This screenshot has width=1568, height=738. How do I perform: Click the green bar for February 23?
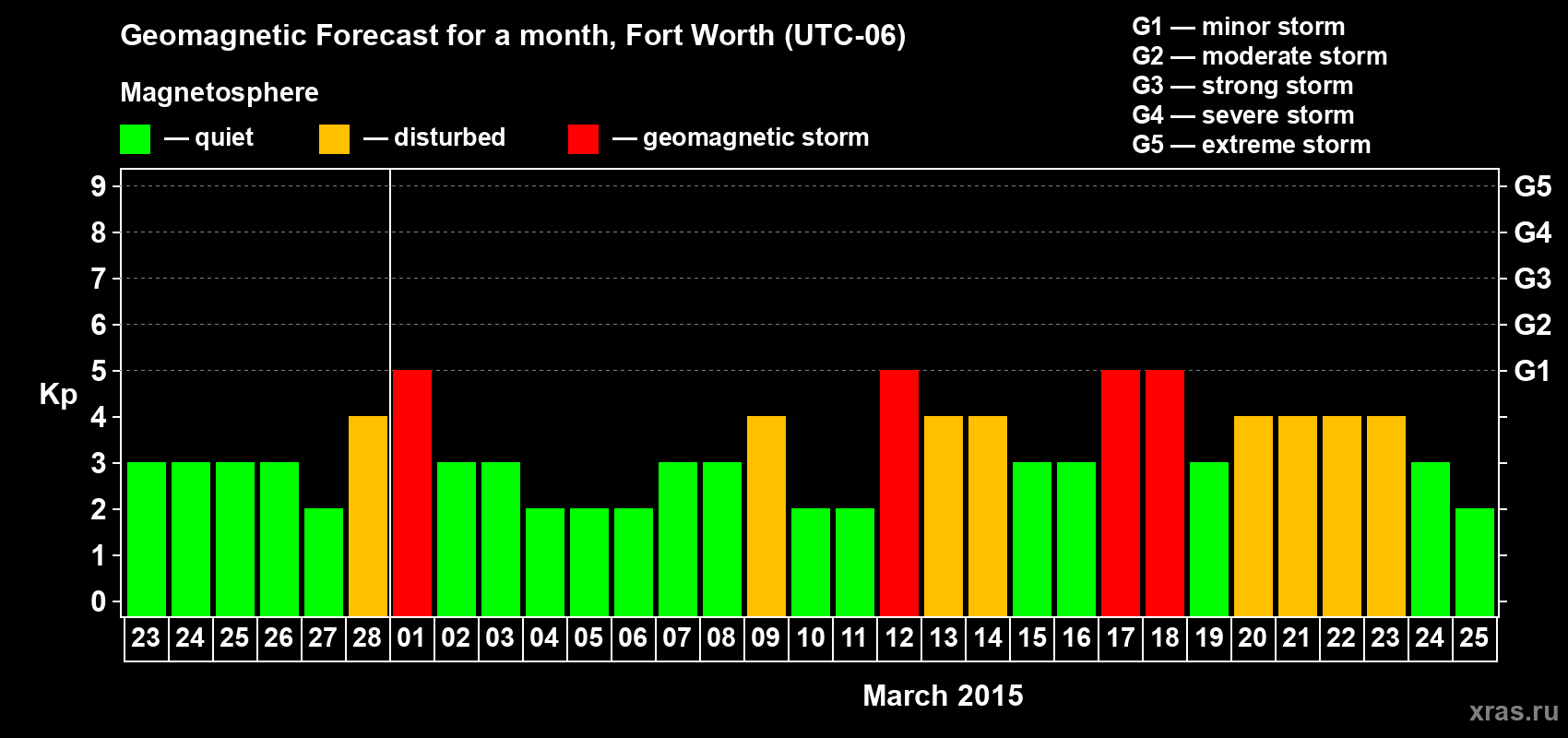[147, 539]
